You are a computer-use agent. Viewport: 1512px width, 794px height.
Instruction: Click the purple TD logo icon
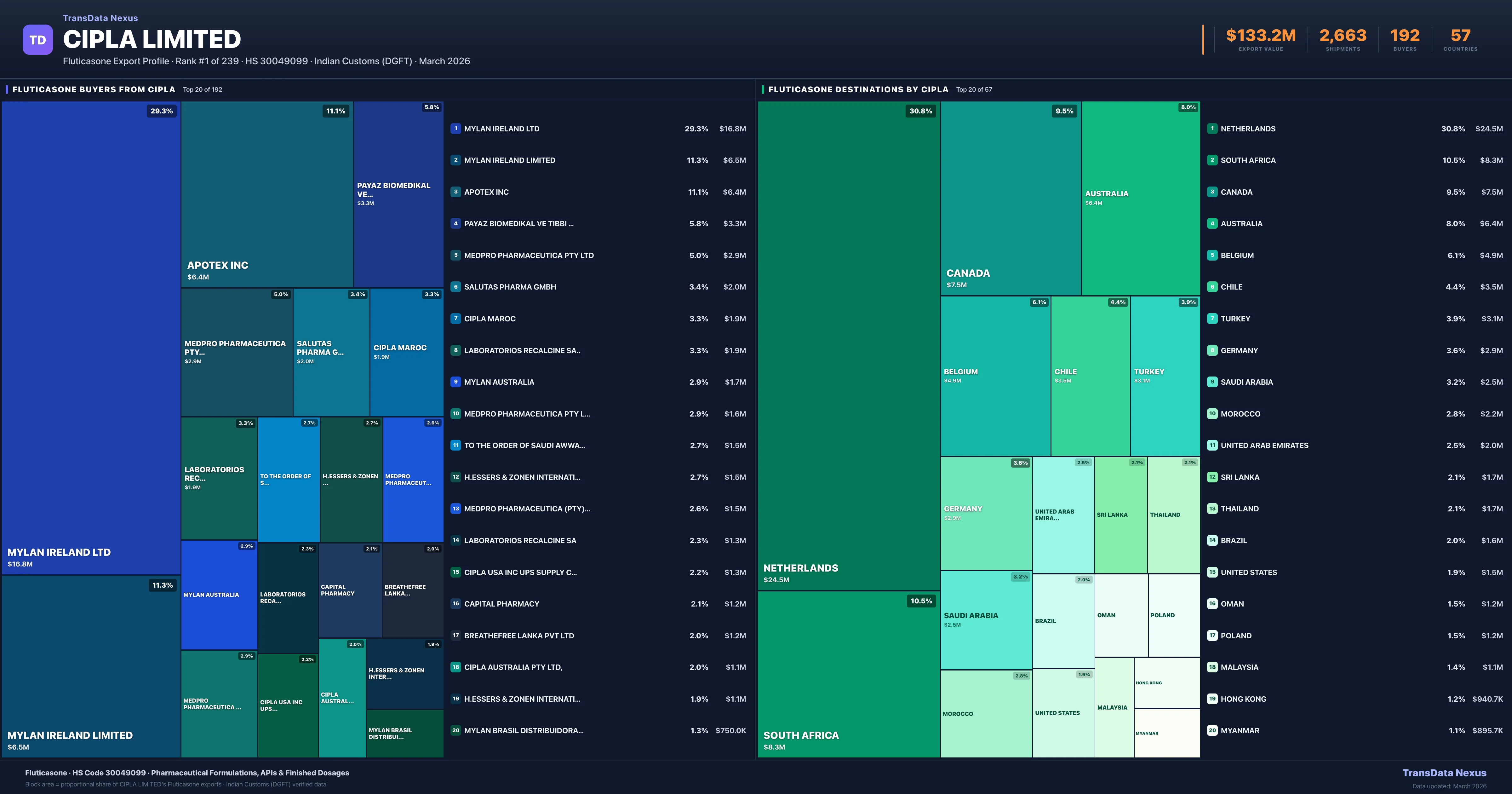[x=37, y=40]
